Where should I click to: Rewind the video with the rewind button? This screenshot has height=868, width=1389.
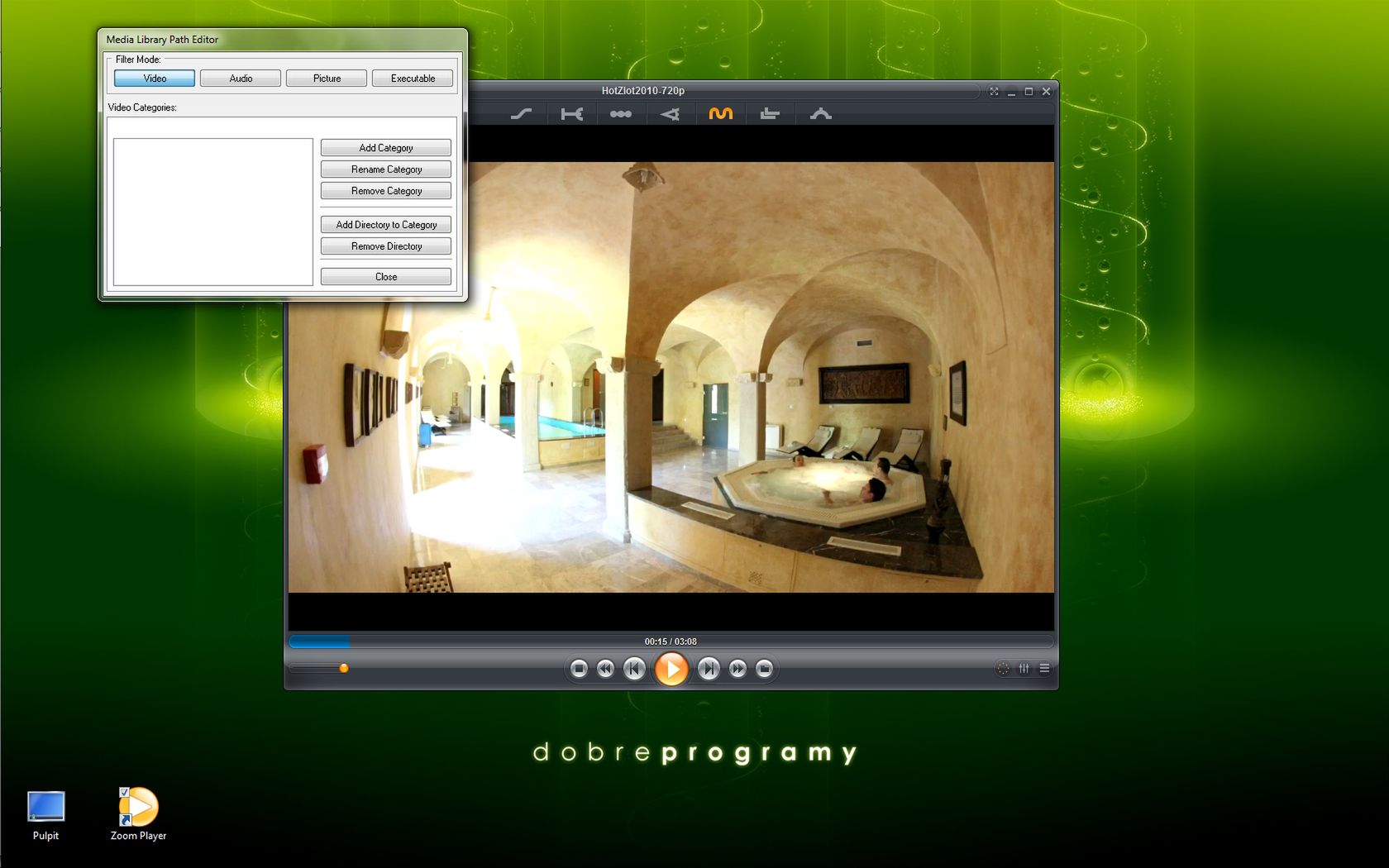tap(605, 669)
